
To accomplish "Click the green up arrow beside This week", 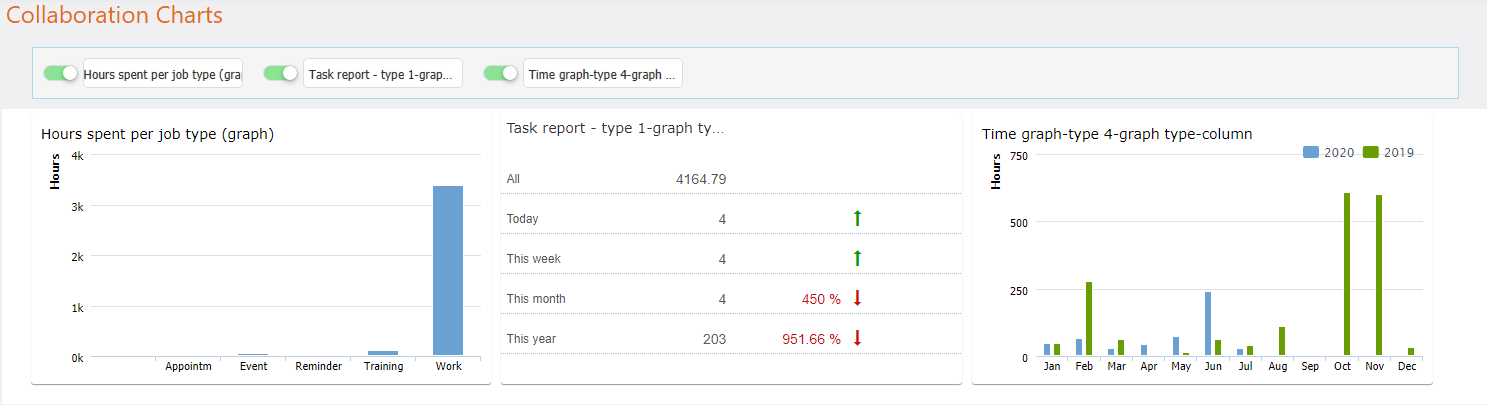I will (x=856, y=258).
